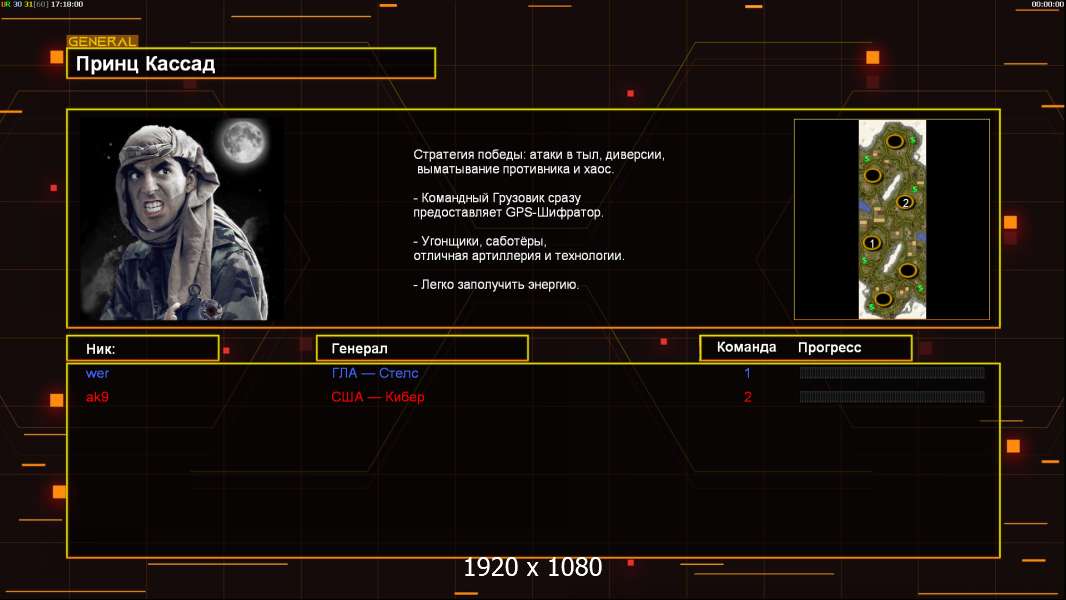Click ak9's loading progress bar
The height and width of the screenshot is (600, 1066).
(x=892, y=396)
